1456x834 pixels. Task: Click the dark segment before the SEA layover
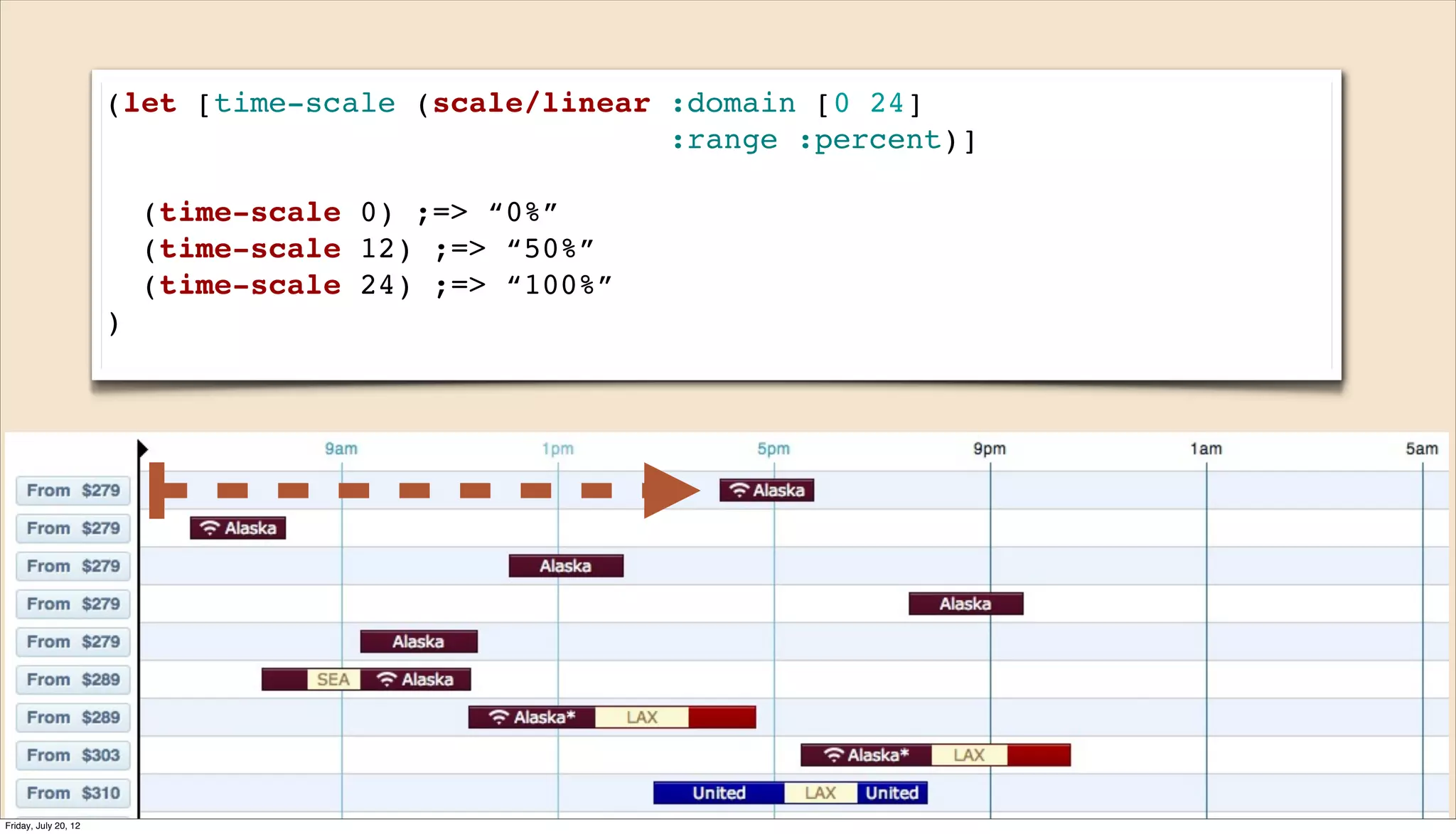coord(284,680)
